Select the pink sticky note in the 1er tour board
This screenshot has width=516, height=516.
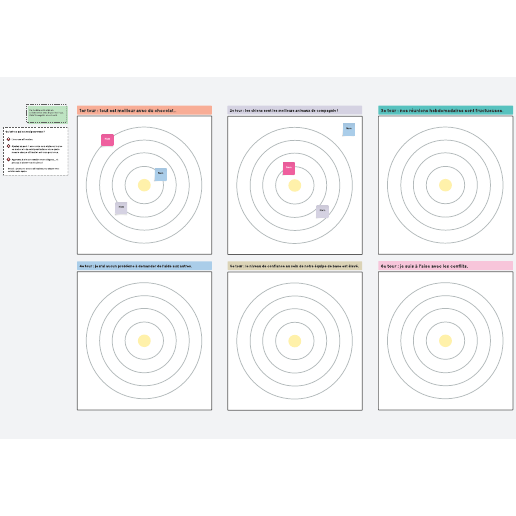pyautogui.click(x=107, y=140)
